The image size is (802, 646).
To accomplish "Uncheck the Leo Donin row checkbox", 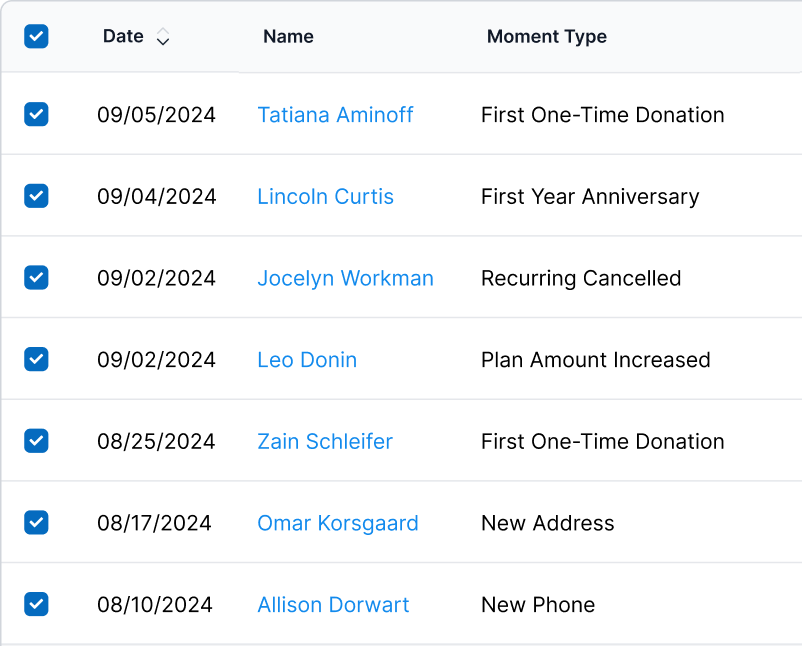I will point(36,359).
